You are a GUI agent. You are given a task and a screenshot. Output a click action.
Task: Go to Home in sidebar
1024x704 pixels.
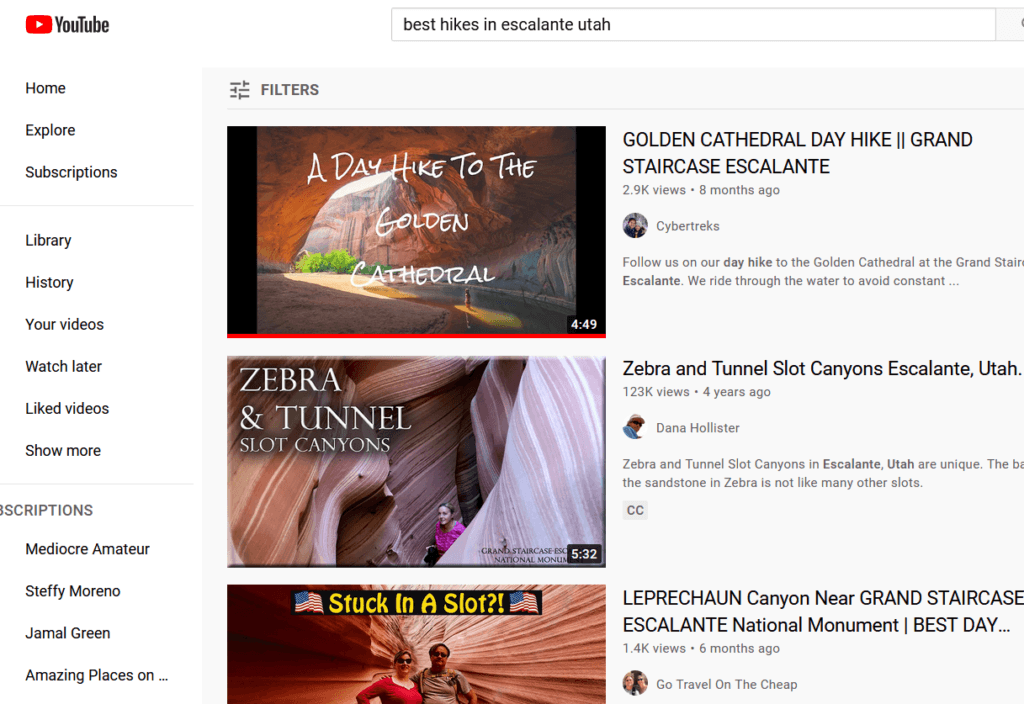click(x=46, y=88)
